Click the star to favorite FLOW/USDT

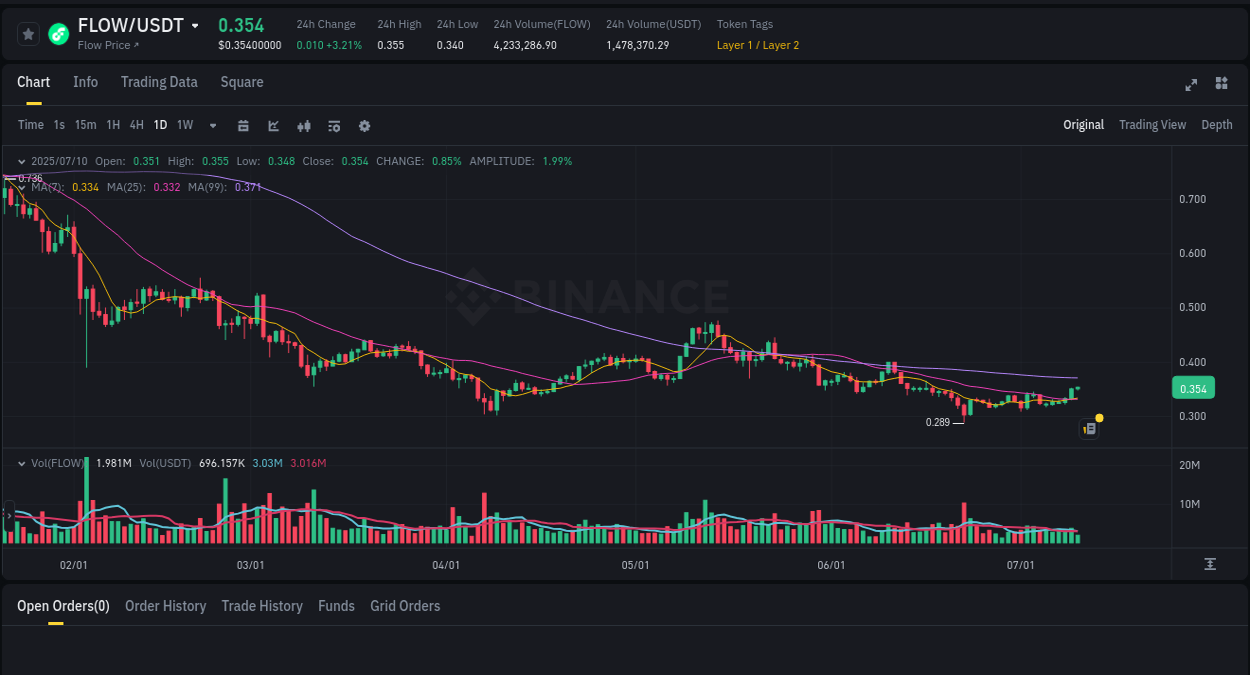28,33
